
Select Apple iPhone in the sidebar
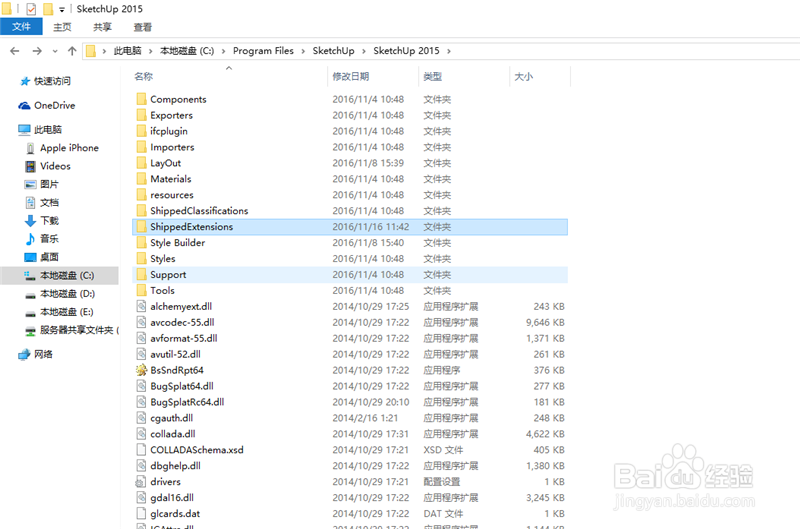tap(62, 148)
